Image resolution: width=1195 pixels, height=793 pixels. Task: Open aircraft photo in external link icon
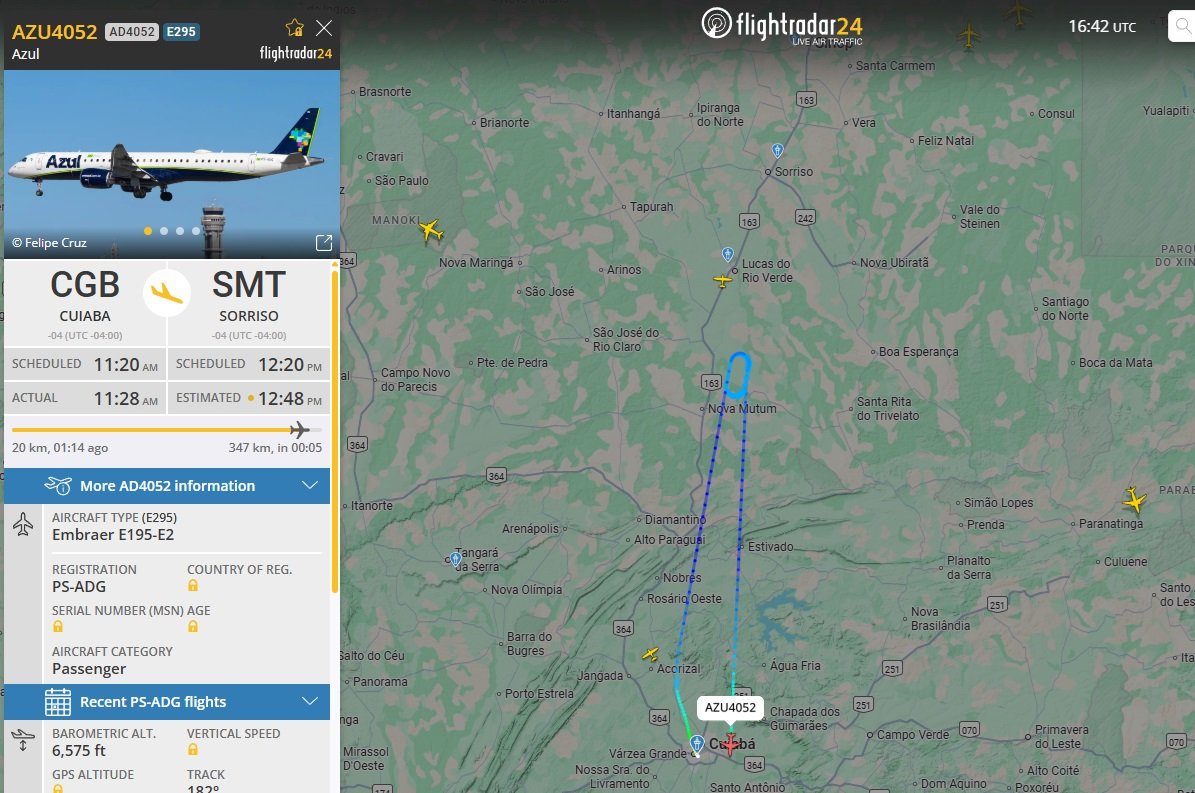tap(324, 242)
